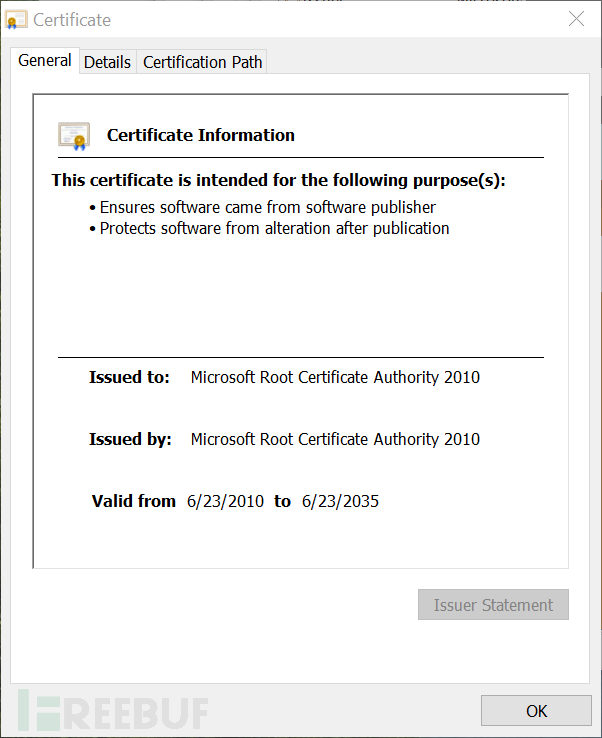The height and width of the screenshot is (738, 602).
Task: Click the certificate icon in title bar
Action: (x=16, y=20)
